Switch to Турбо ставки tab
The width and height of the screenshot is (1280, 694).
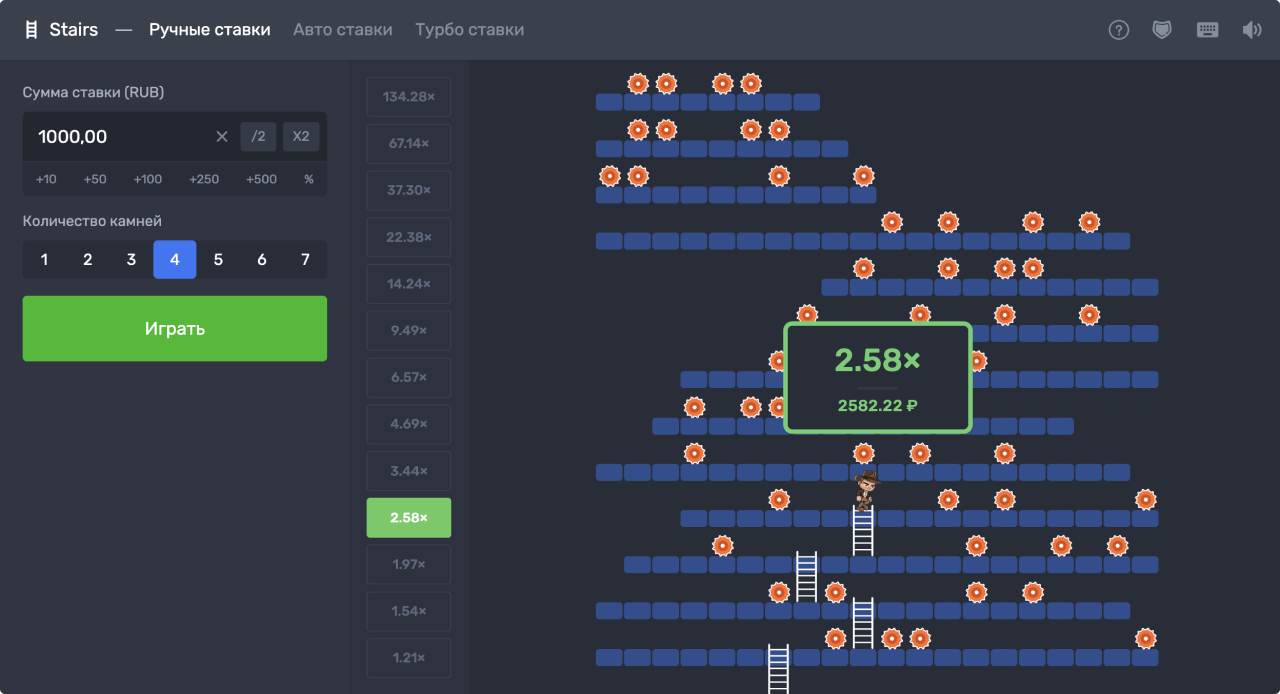[469, 30]
